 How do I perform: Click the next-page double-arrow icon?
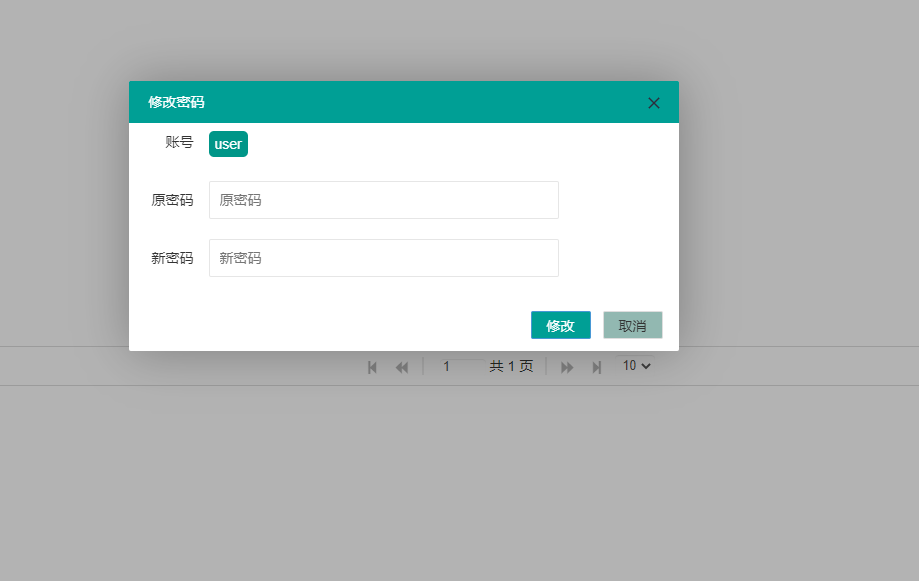click(566, 367)
